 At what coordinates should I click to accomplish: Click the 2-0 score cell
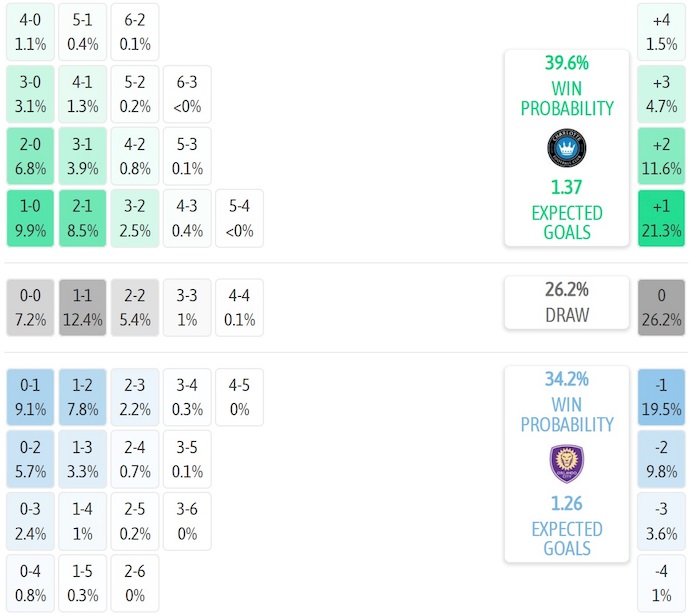pyautogui.click(x=31, y=156)
